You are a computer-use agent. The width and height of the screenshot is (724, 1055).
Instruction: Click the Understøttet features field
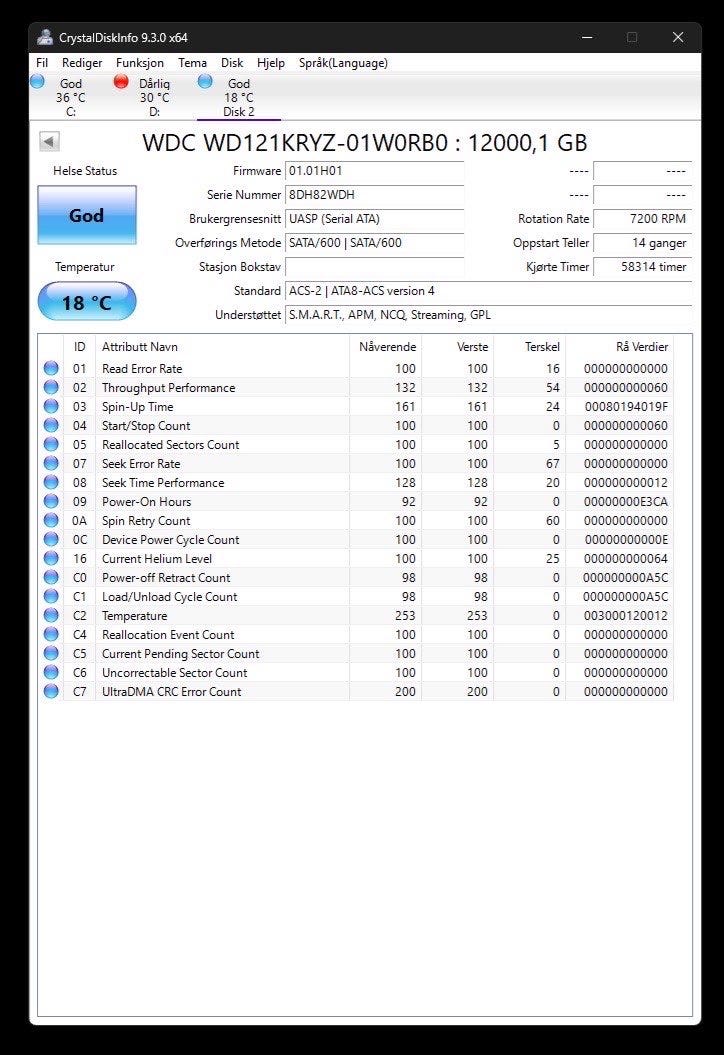click(x=488, y=315)
